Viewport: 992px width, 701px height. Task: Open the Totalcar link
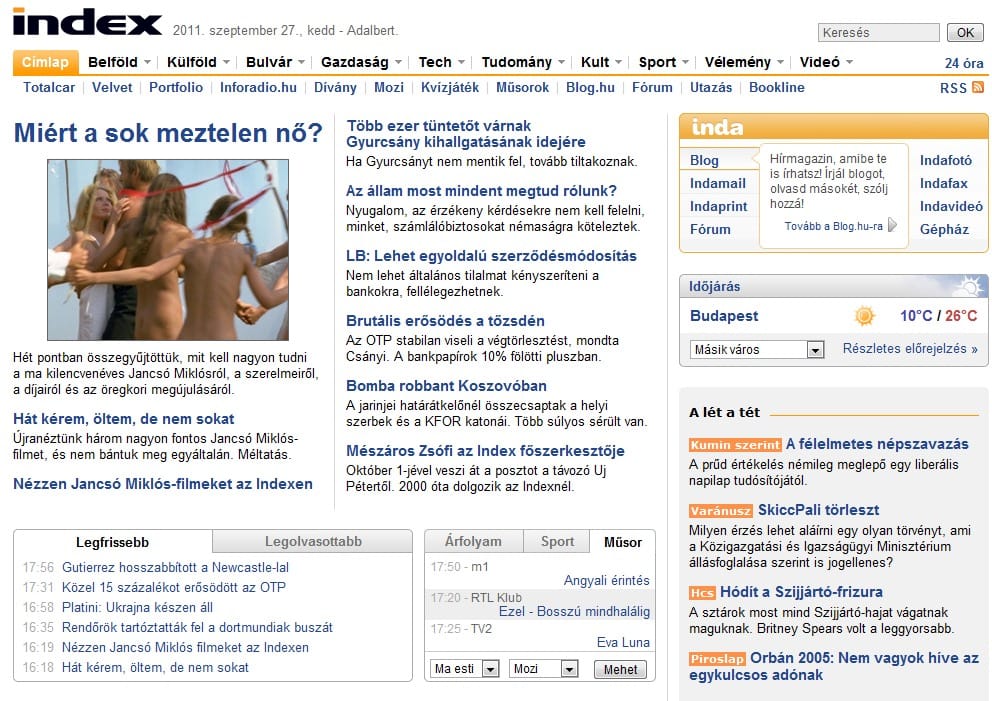click(x=49, y=87)
